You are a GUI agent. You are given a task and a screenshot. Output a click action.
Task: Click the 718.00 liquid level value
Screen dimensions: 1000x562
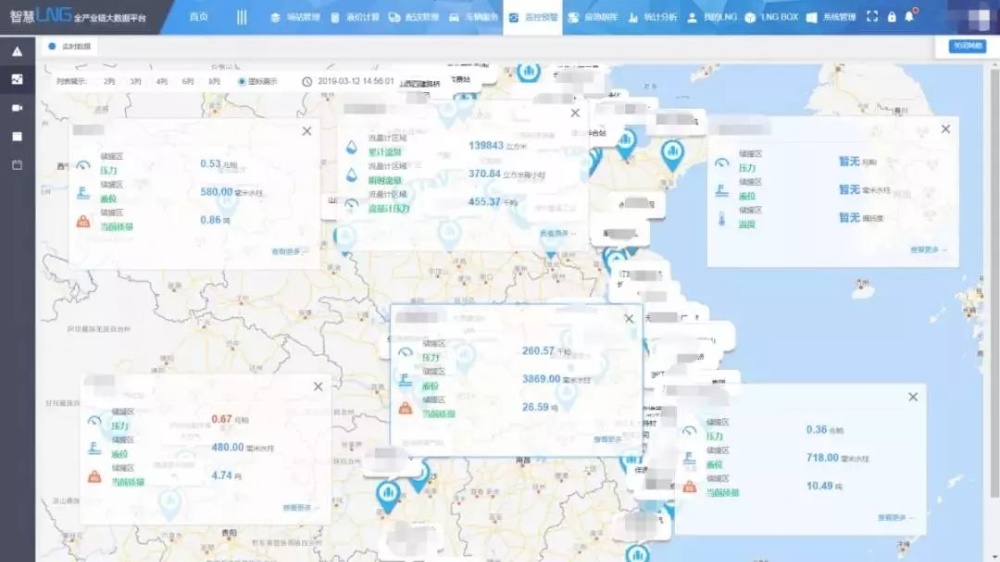[822, 458]
